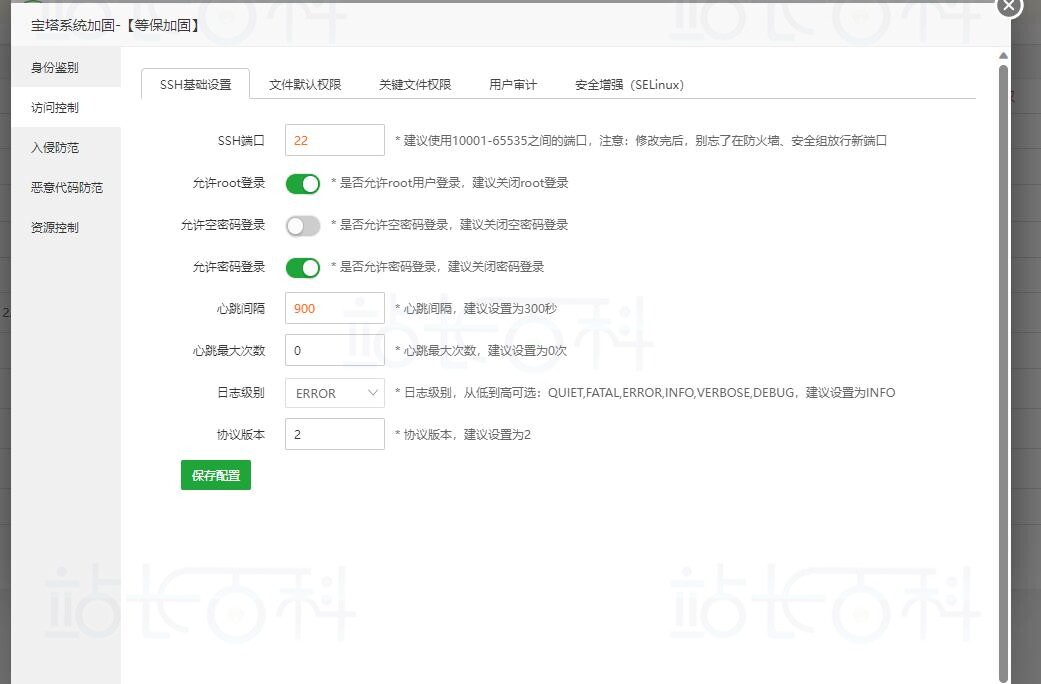The width and height of the screenshot is (1041, 684).
Task: Click the 协议版本 input field
Action: coord(334,435)
